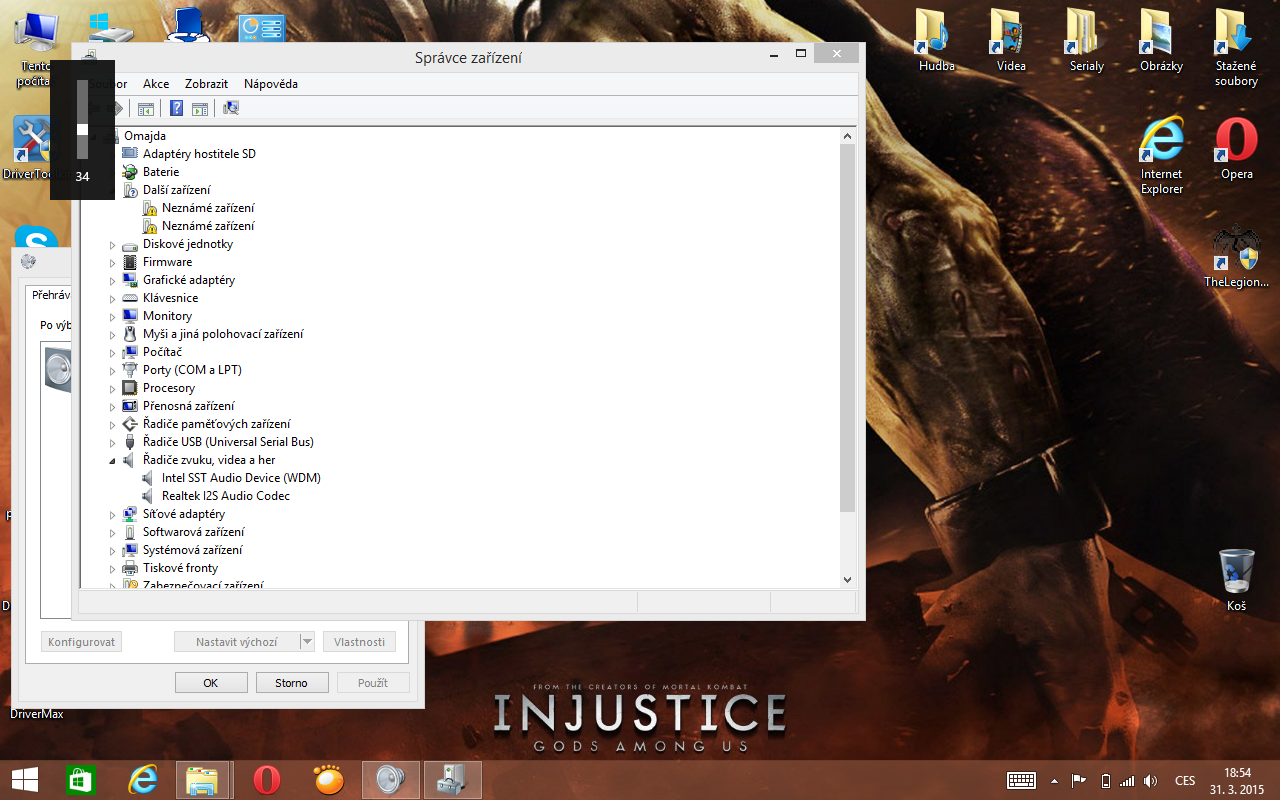The height and width of the screenshot is (800, 1280).
Task: Open the Nastavit výchozí dropdown arrow
Action: pyautogui.click(x=307, y=642)
